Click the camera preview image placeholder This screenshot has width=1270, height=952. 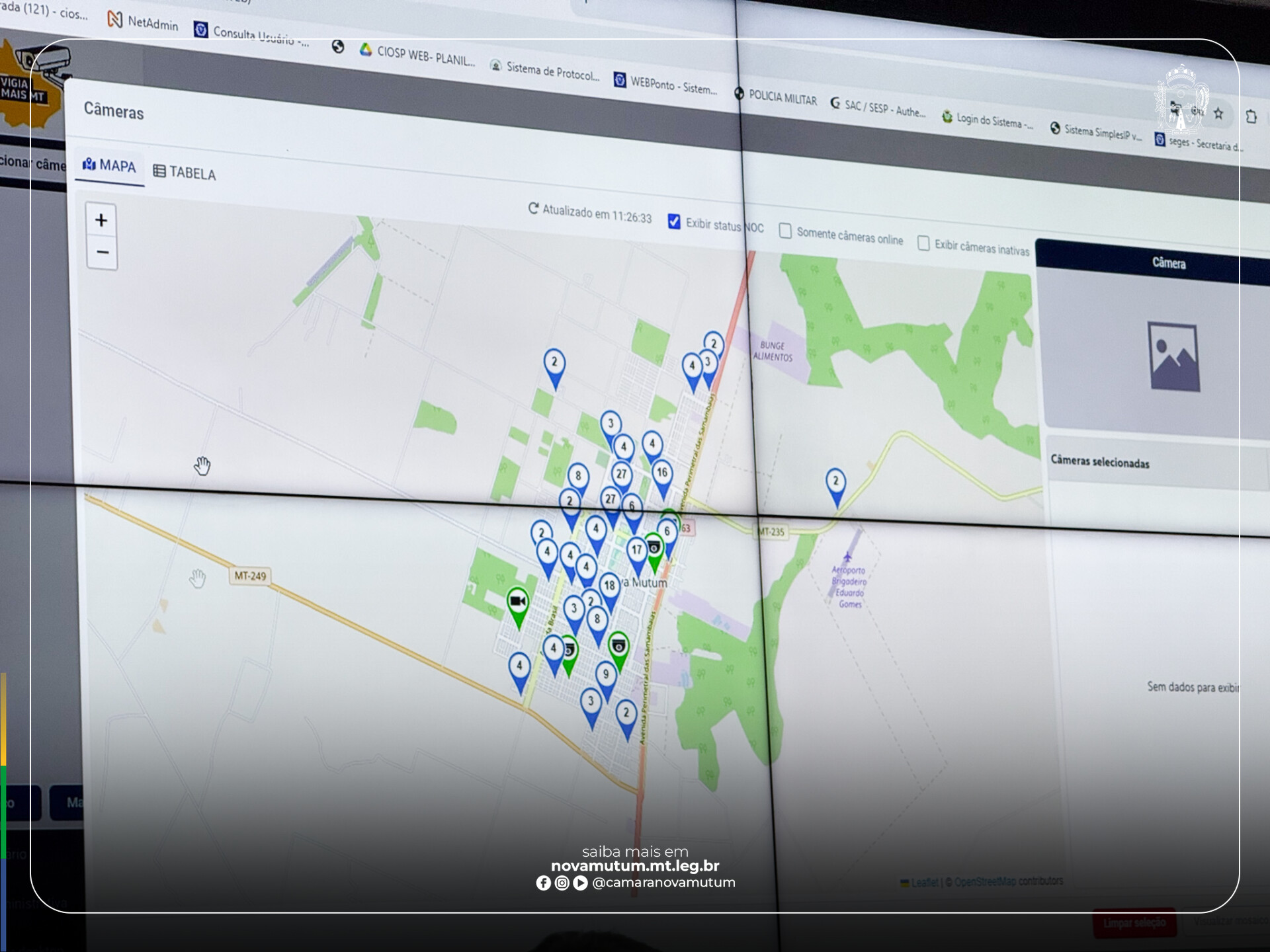click(1174, 357)
